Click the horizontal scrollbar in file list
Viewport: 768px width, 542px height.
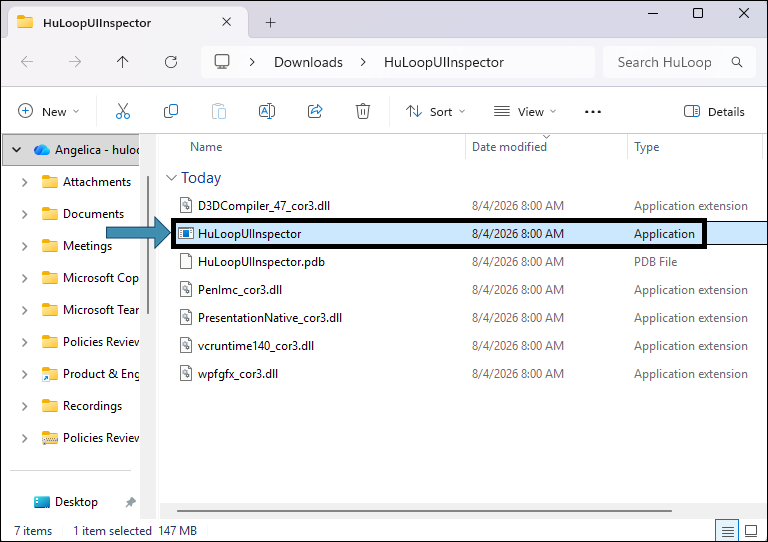click(x=424, y=511)
